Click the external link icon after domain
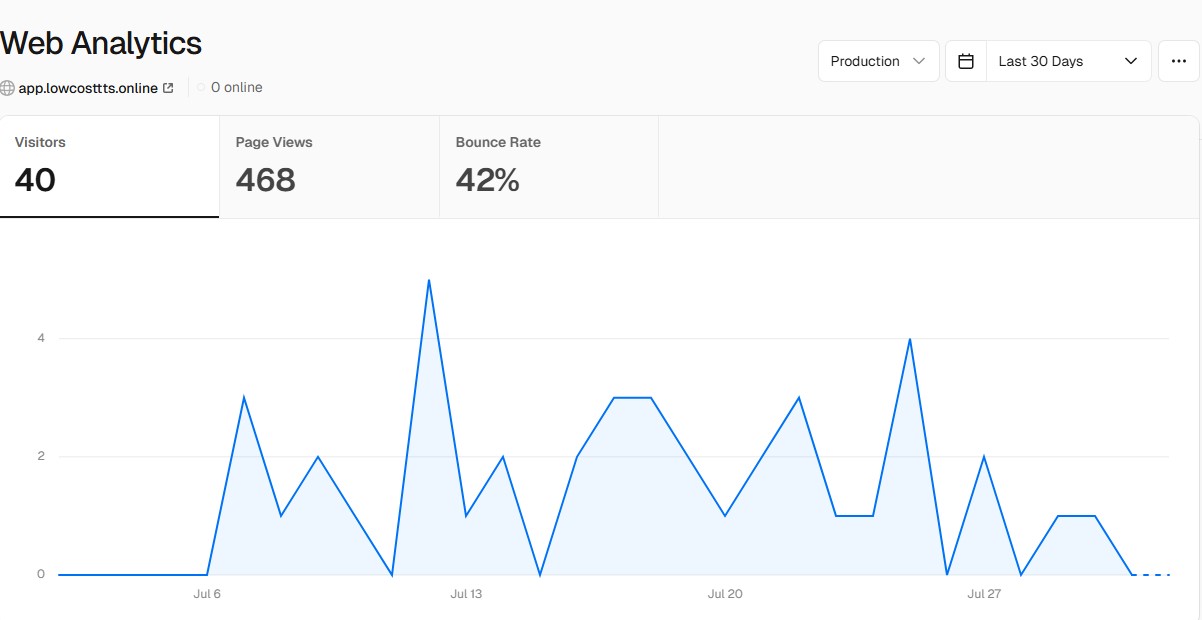Screen dimensions: 1202x620 (168, 88)
